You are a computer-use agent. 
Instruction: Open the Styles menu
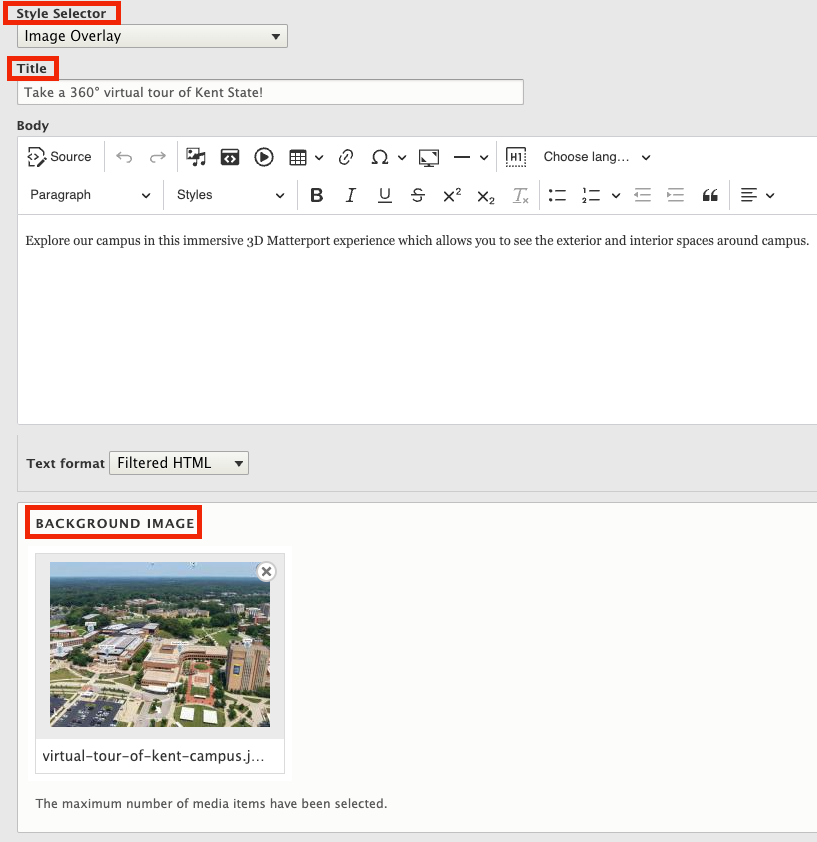[230, 195]
